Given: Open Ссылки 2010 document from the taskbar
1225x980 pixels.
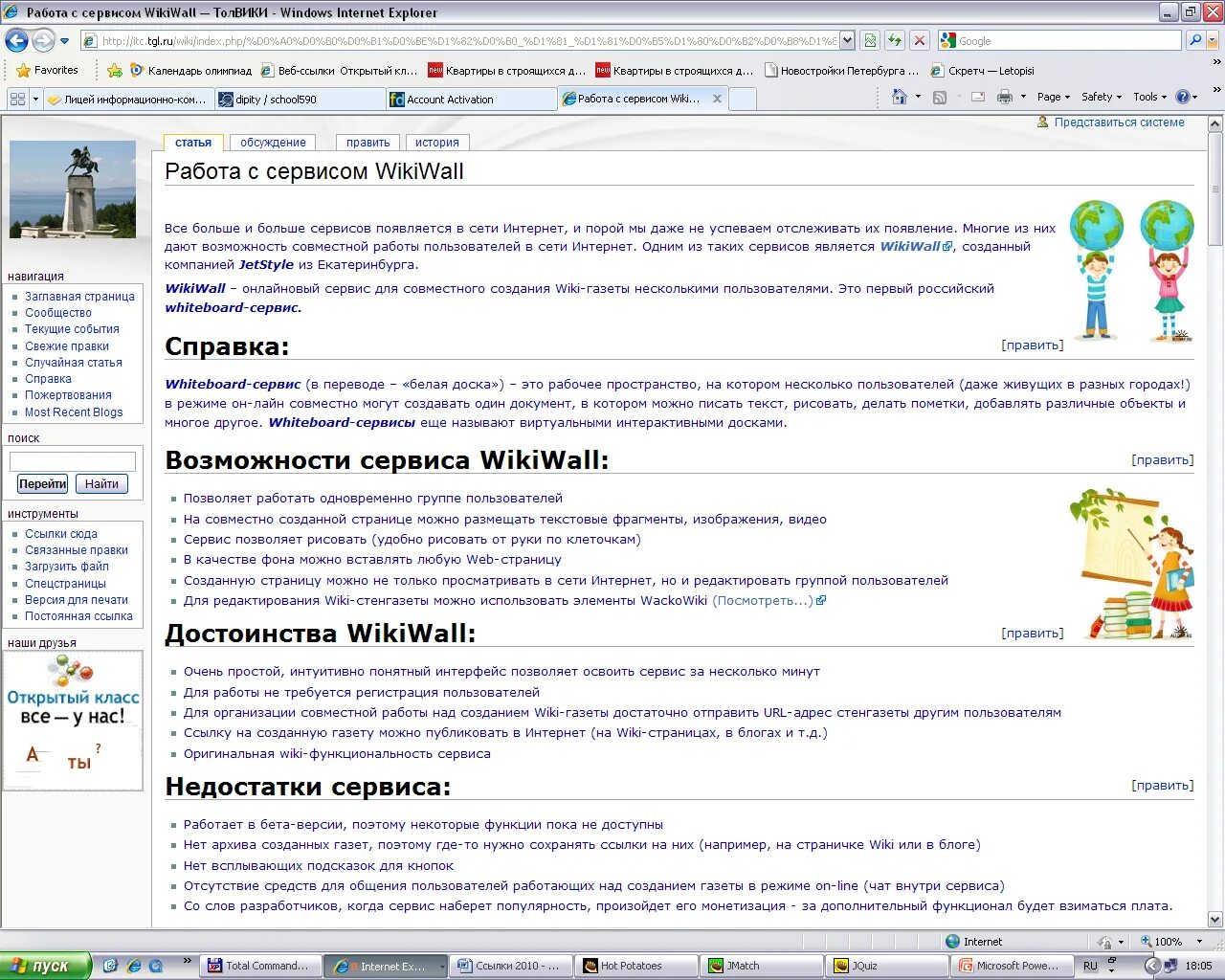Looking at the screenshot, I should pos(510,966).
